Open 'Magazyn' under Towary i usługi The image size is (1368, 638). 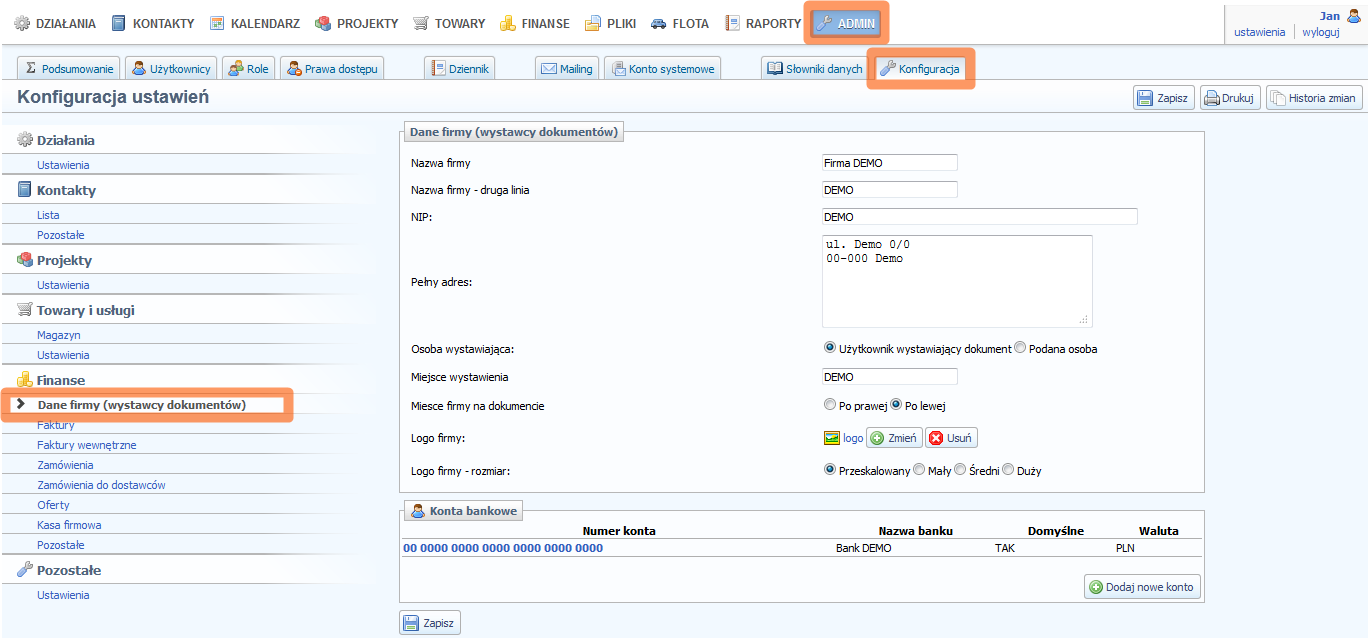click(59, 335)
